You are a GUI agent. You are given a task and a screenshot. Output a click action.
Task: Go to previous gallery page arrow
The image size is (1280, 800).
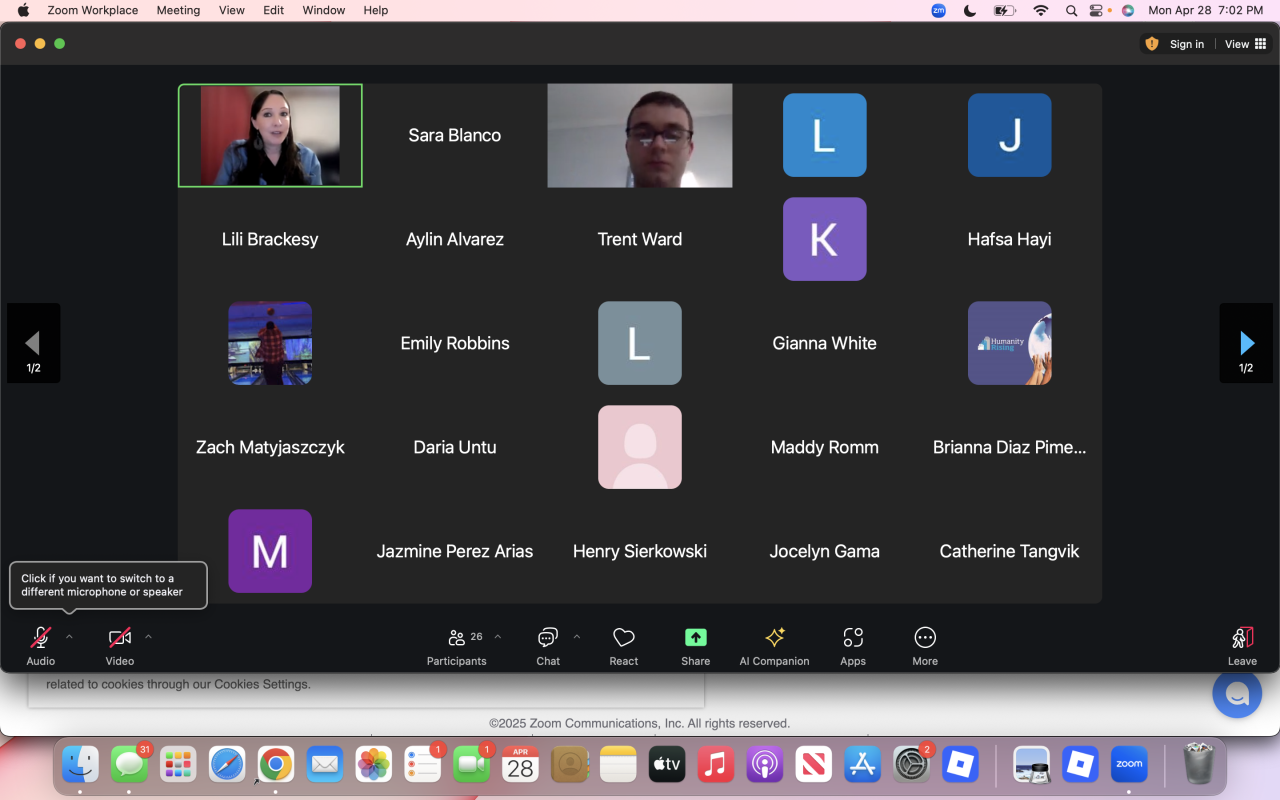pos(33,343)
